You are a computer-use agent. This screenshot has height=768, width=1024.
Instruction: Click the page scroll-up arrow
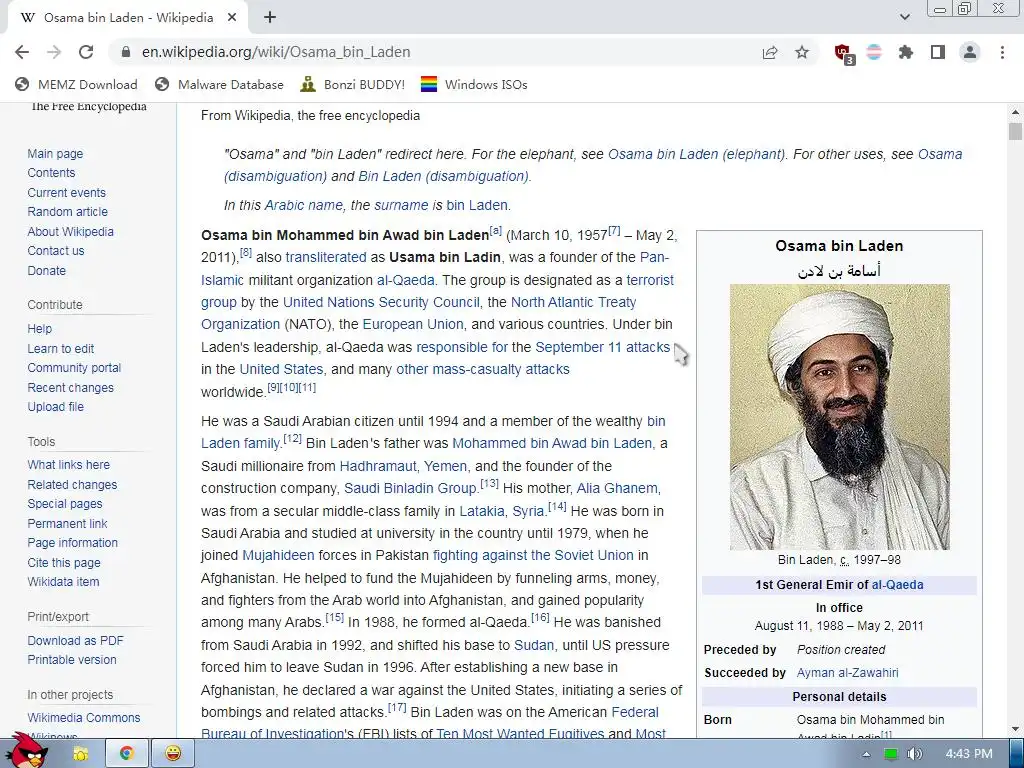pos(1015,113)
